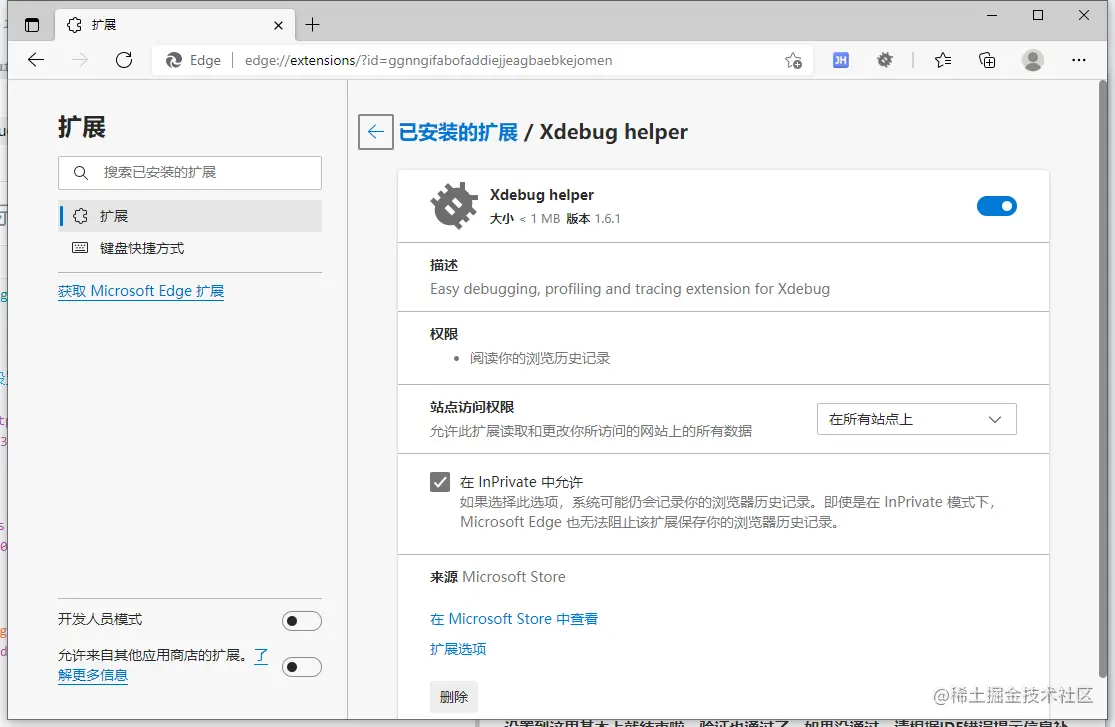Click version text 版本 1.6.1

(x=593, y=219)
